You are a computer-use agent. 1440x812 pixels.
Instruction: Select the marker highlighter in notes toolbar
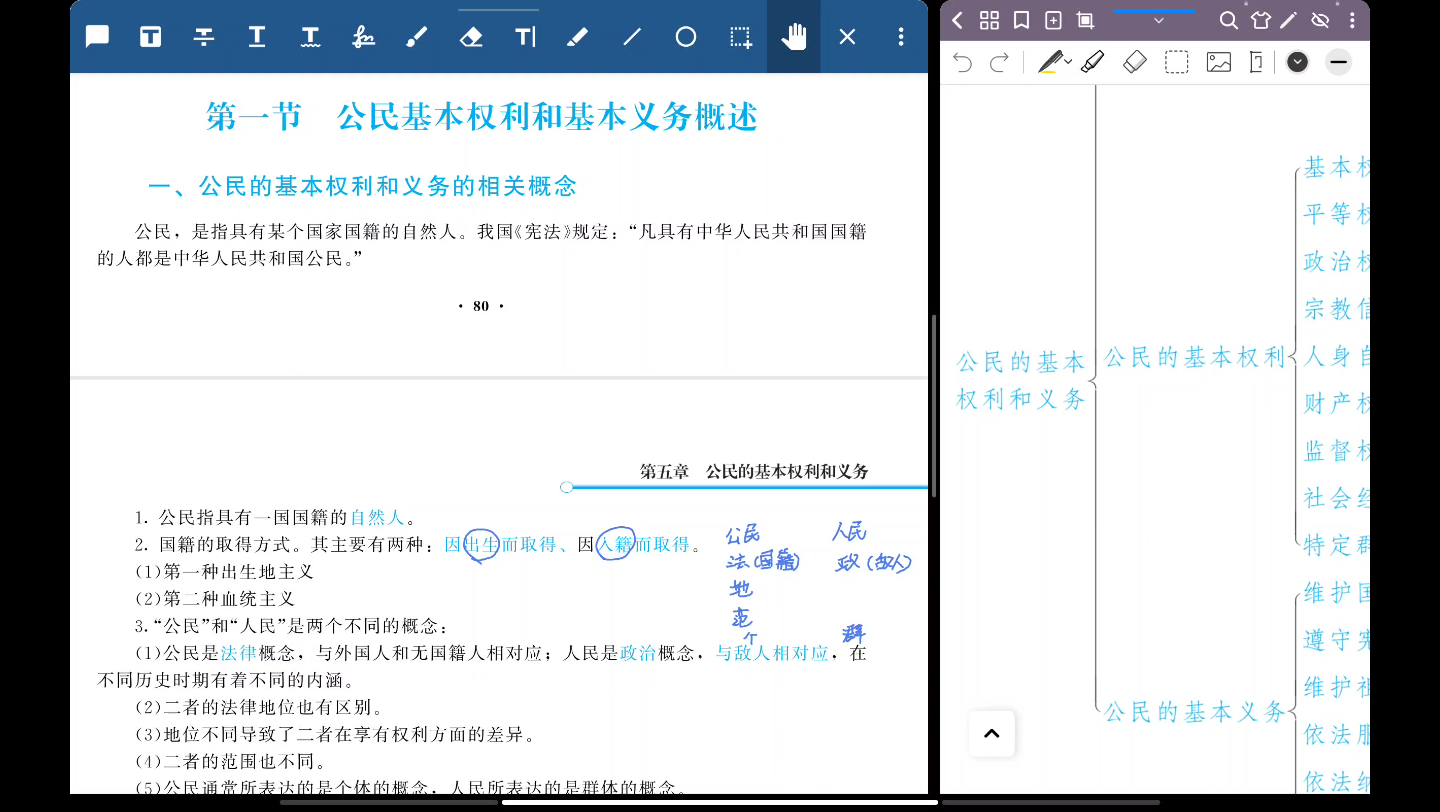coord(1092,62)
